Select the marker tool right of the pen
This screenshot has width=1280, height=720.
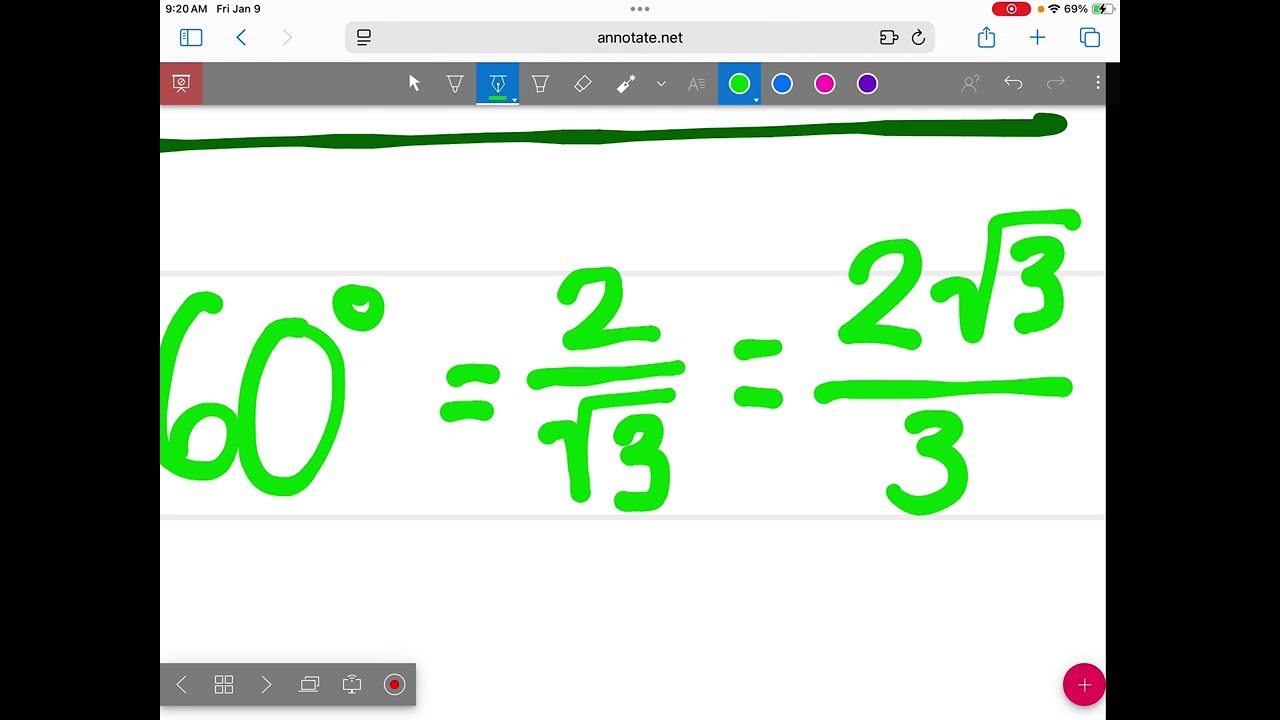[540, 84]
